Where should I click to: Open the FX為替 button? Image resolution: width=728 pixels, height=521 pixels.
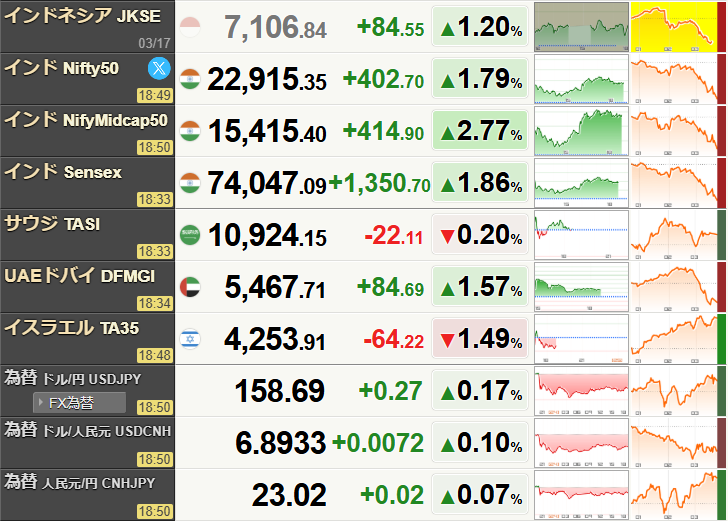79,403
